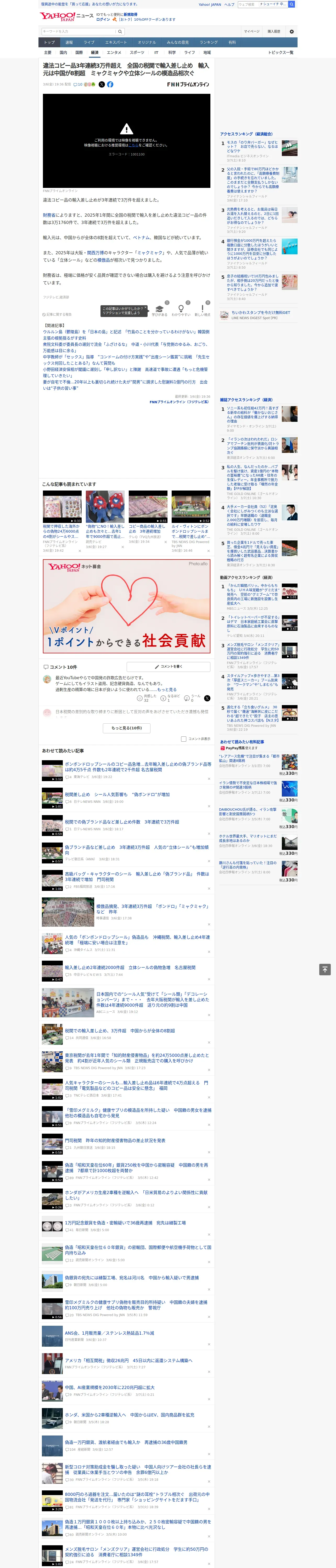Open the 地域 sub-category tab

pos(207,52)
